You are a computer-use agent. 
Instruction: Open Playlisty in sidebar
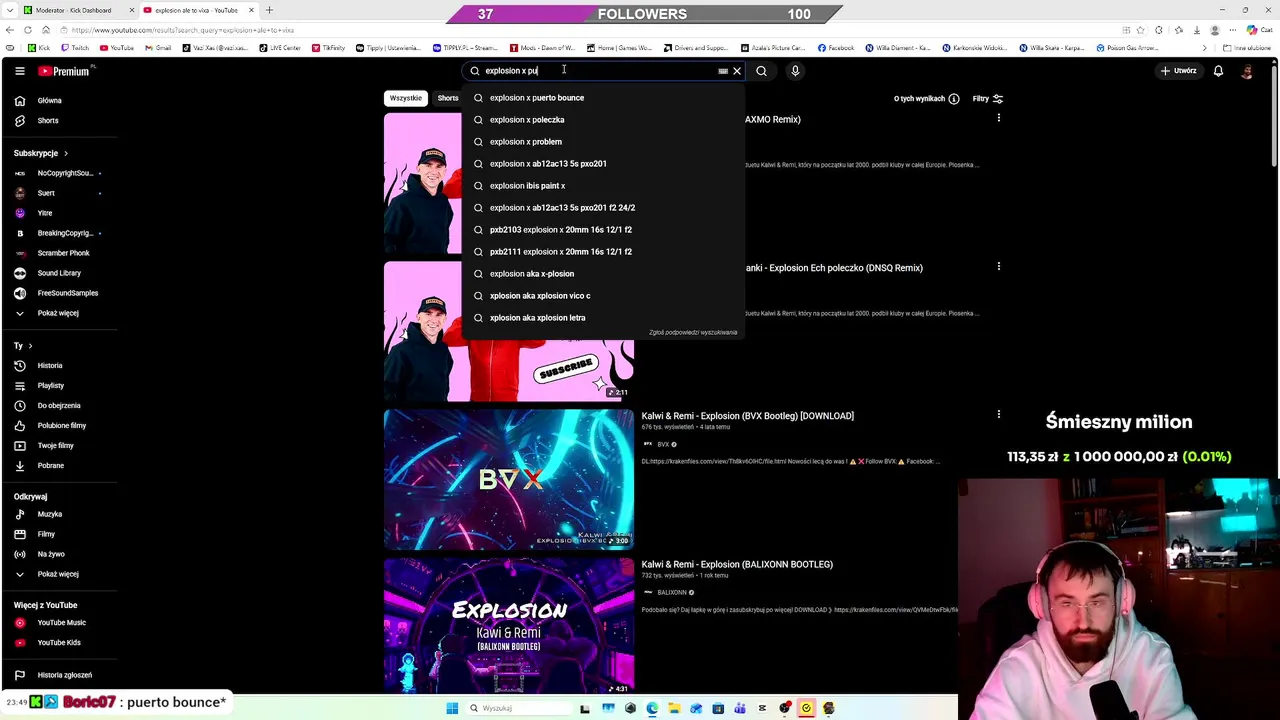click(x=60, y=386)
